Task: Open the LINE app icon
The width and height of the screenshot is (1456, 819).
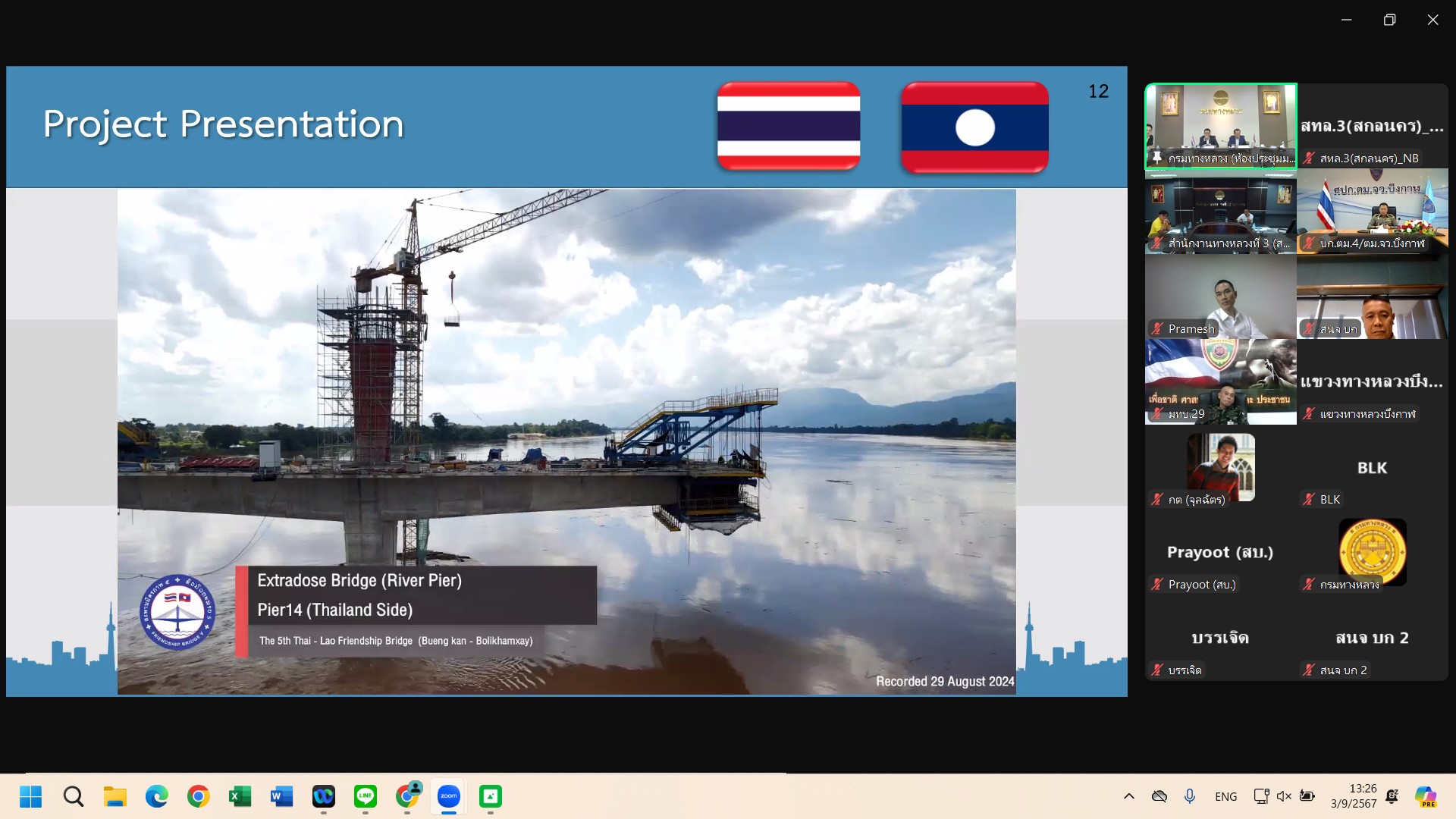Action: [366, 796]
